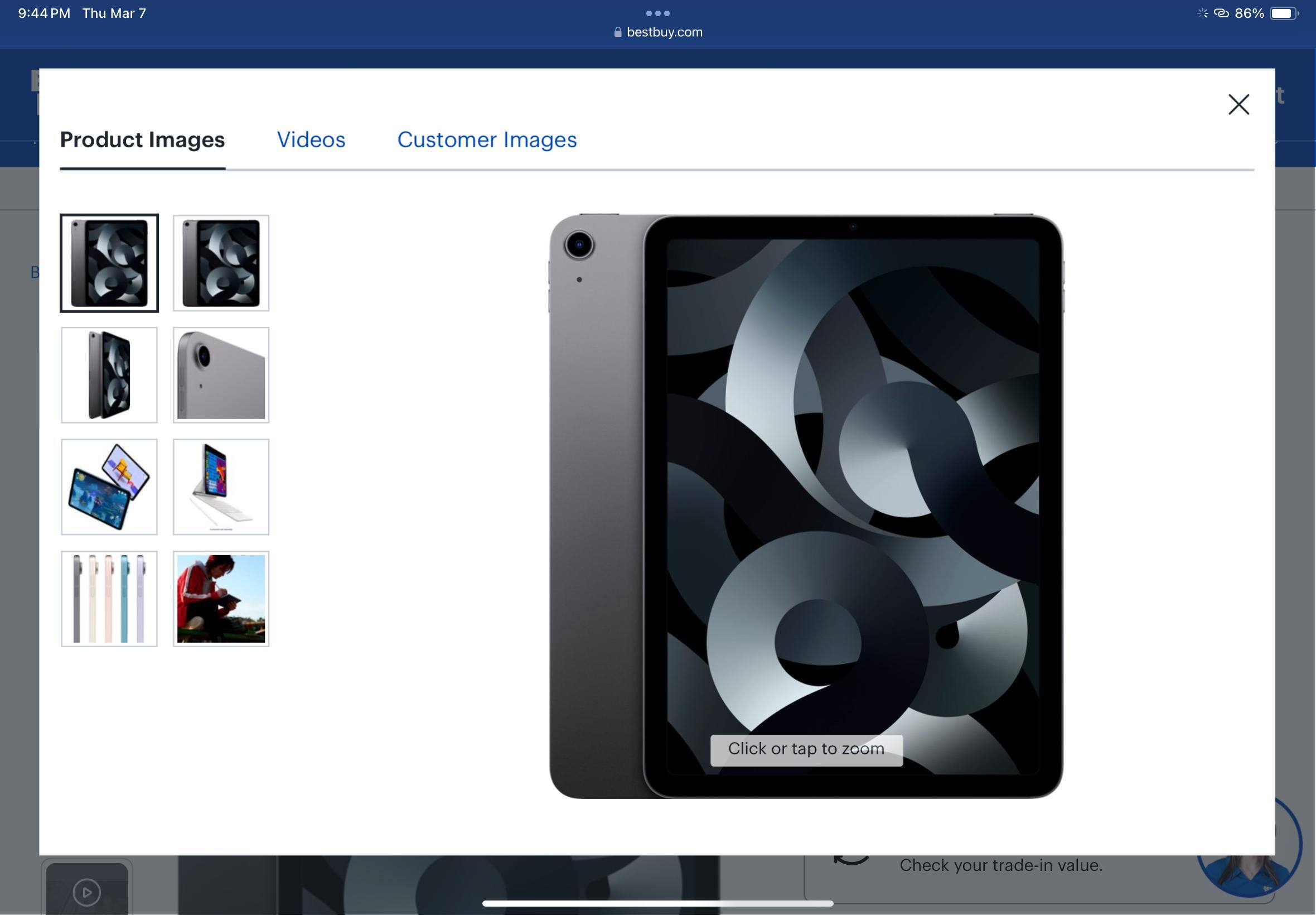
Task: Tap the lock icon beside bestbuy.com
Action: click(x=618, y=32)
